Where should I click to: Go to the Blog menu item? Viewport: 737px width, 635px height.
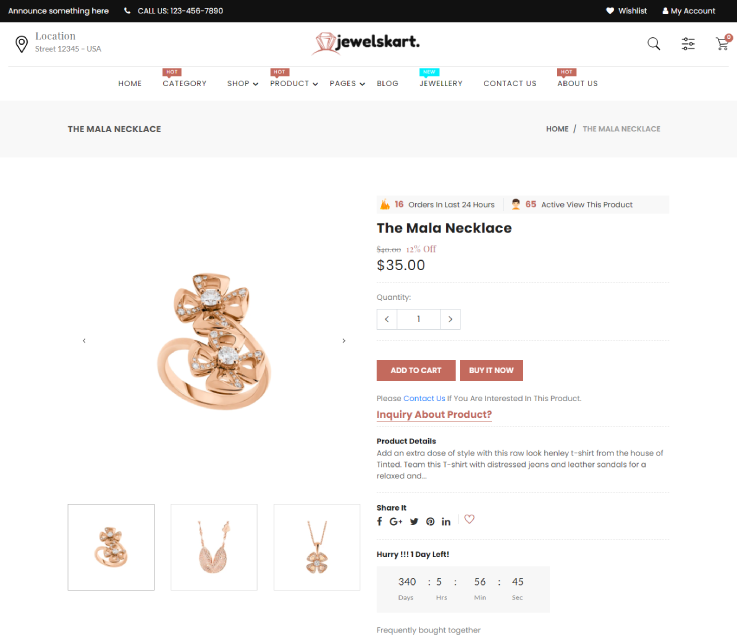point(387,83)
